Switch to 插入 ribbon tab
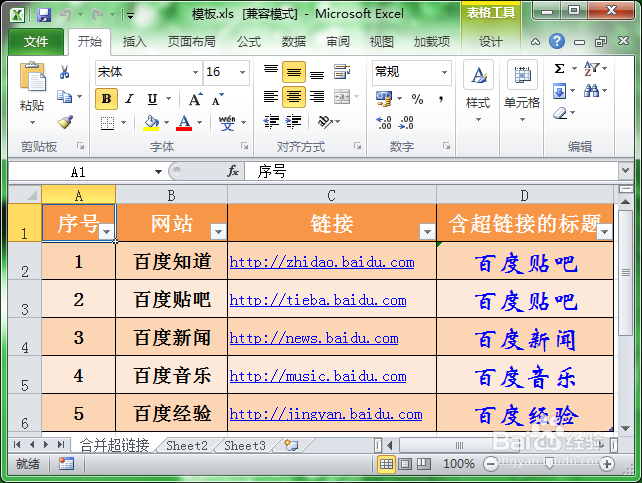Screen dimensions: 642x483 [x=135, y=41]
